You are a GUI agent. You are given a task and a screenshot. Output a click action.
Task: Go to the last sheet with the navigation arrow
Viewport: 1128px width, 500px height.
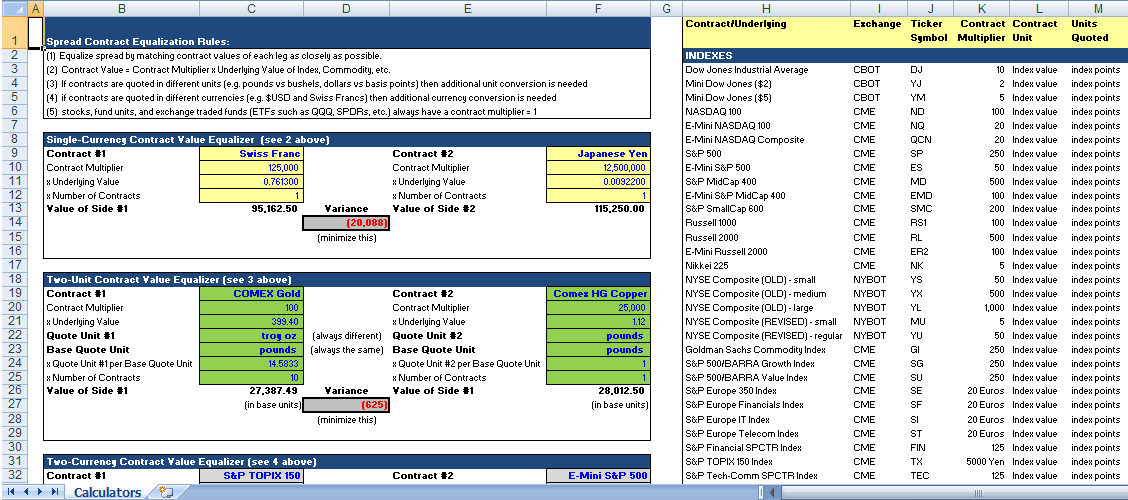point(55,492)
